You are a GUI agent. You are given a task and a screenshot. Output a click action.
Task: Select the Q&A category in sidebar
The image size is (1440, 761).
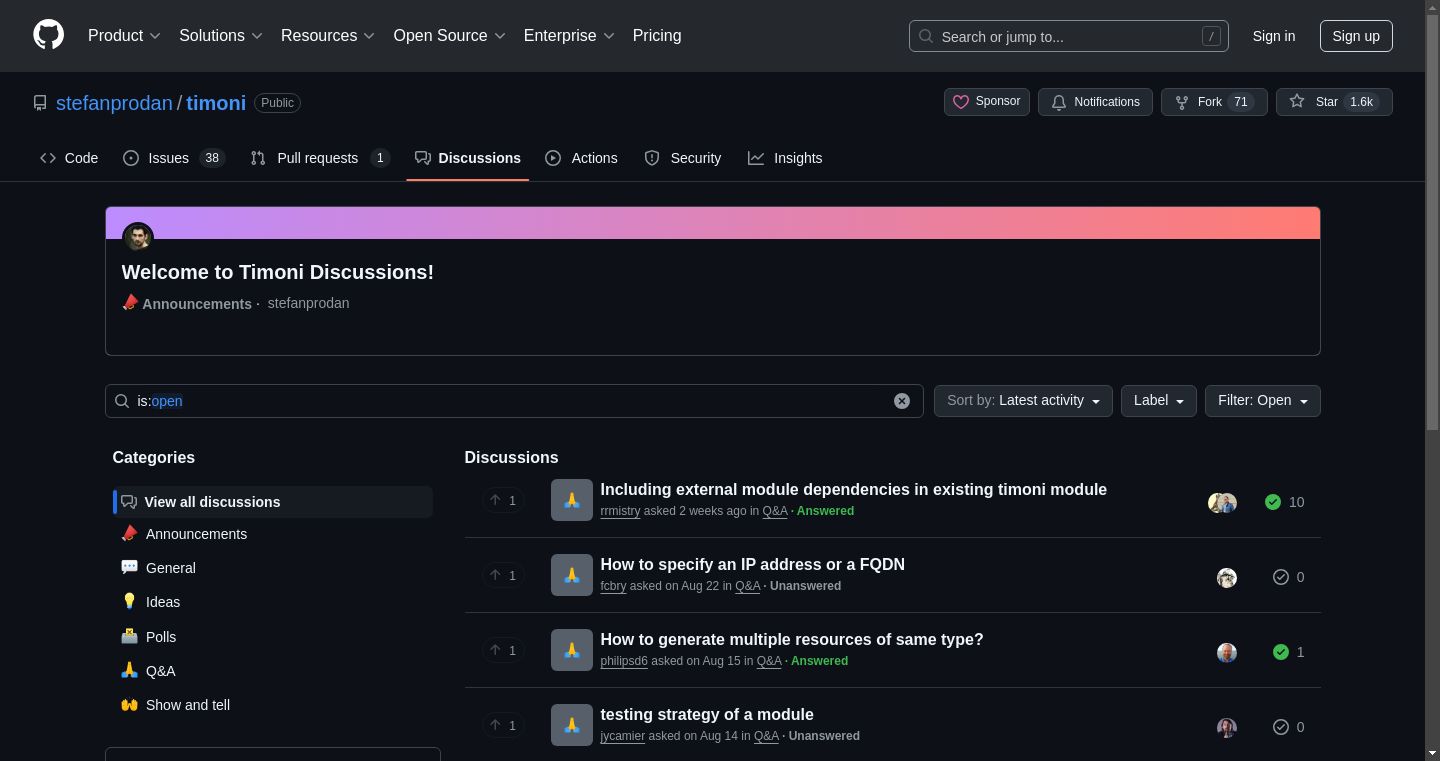(273, 671)
